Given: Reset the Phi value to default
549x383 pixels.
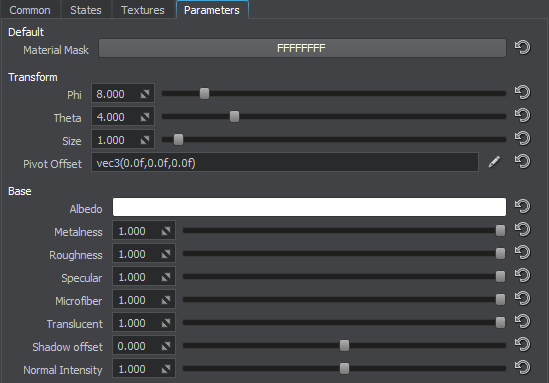Looking at the screenshot, I should click(x=522, y=93).
